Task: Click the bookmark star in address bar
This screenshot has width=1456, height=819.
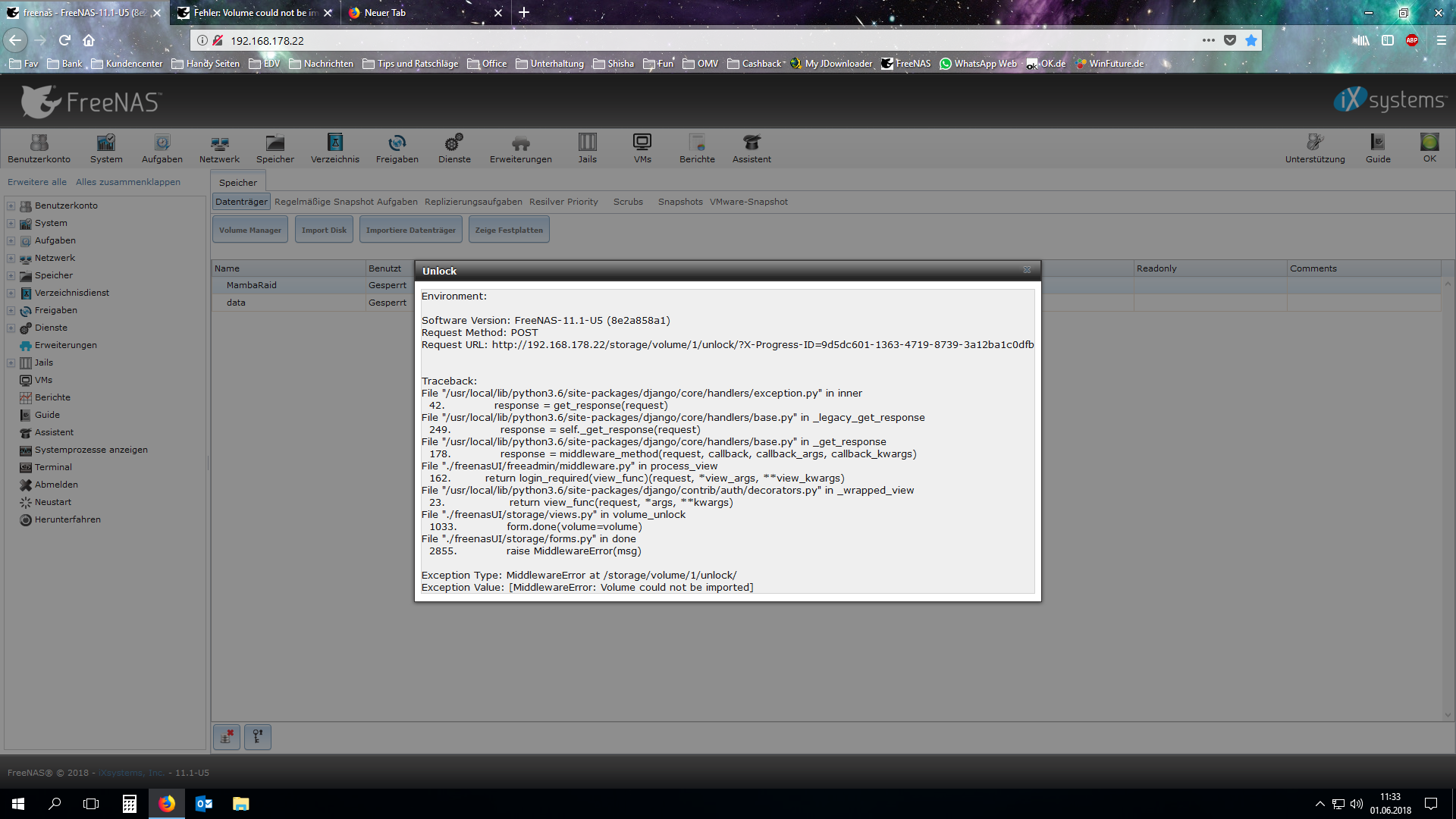Action: pyautogui.click(x=1251, y=40)
